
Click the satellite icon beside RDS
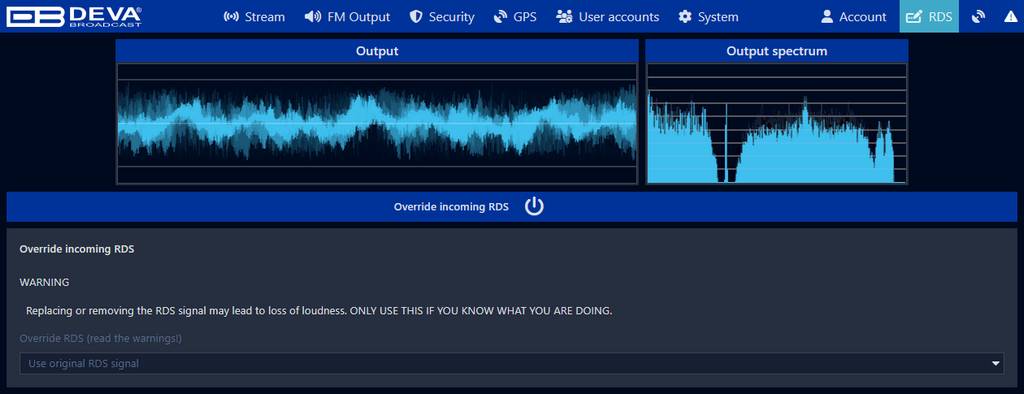[x=978, y=17]
